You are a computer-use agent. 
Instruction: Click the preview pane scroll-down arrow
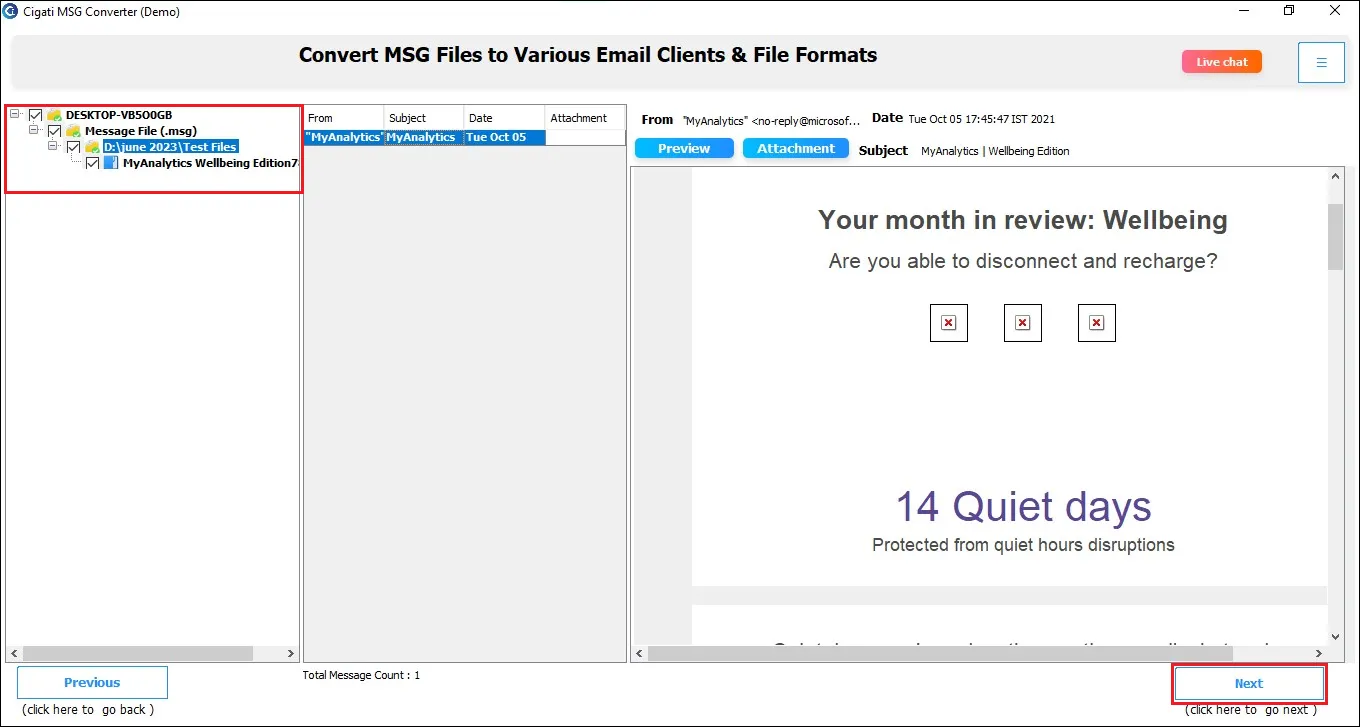(x=1335, y=636)
